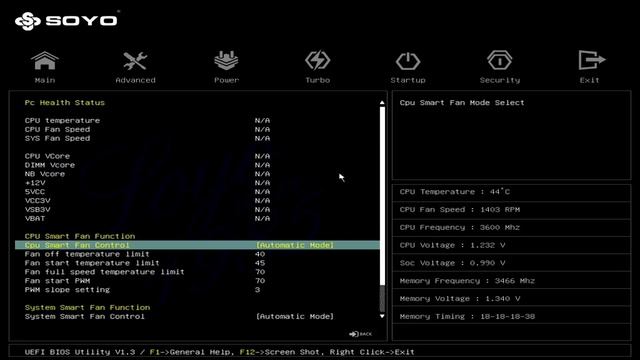The width and height of the screenshot is (640, 360).
Task: Select the Fan start temperature limit label
Action: tap(92, 263)
